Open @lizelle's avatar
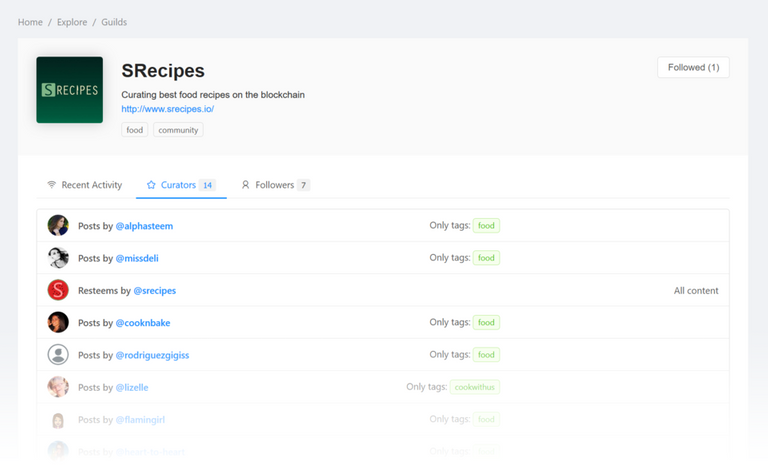 58,387
